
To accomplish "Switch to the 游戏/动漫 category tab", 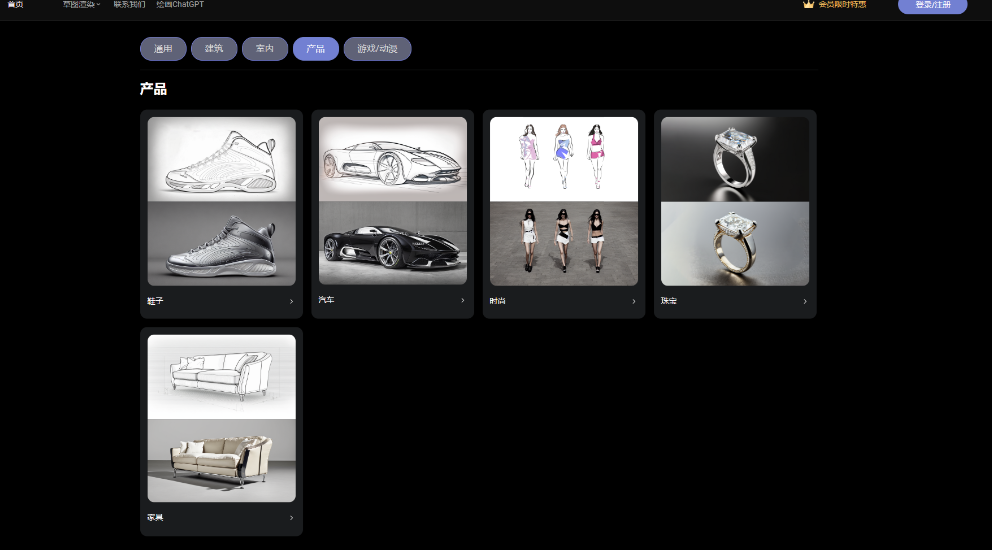I will click(377, 49).
